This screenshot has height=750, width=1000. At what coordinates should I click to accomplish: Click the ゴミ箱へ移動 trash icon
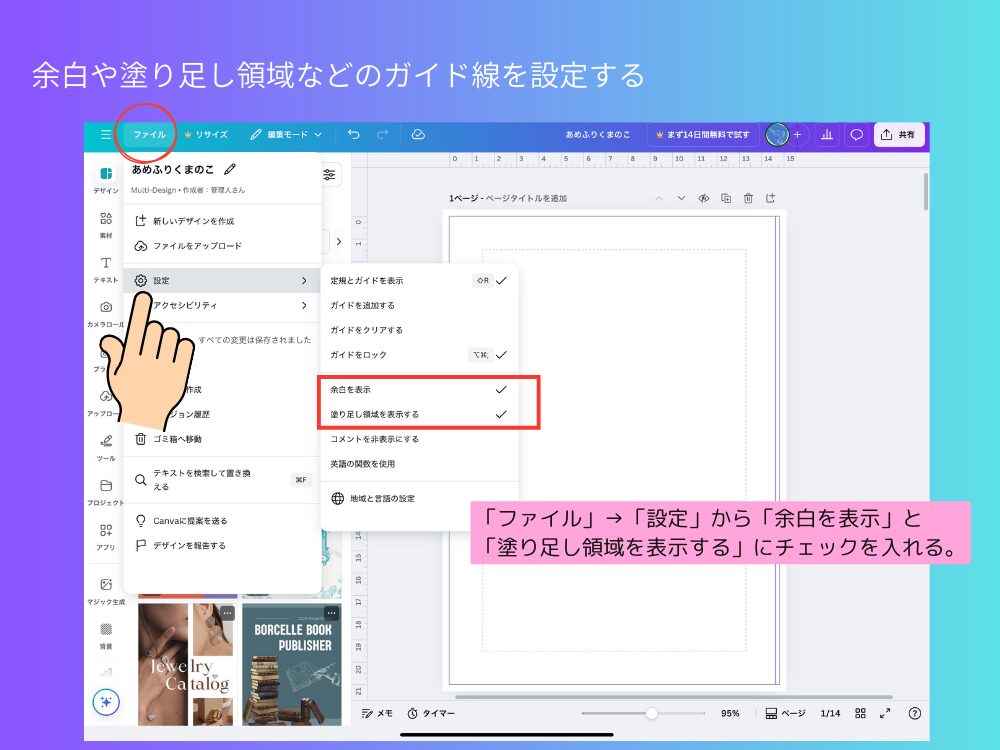pyautogui.click(x=142, y=438)
